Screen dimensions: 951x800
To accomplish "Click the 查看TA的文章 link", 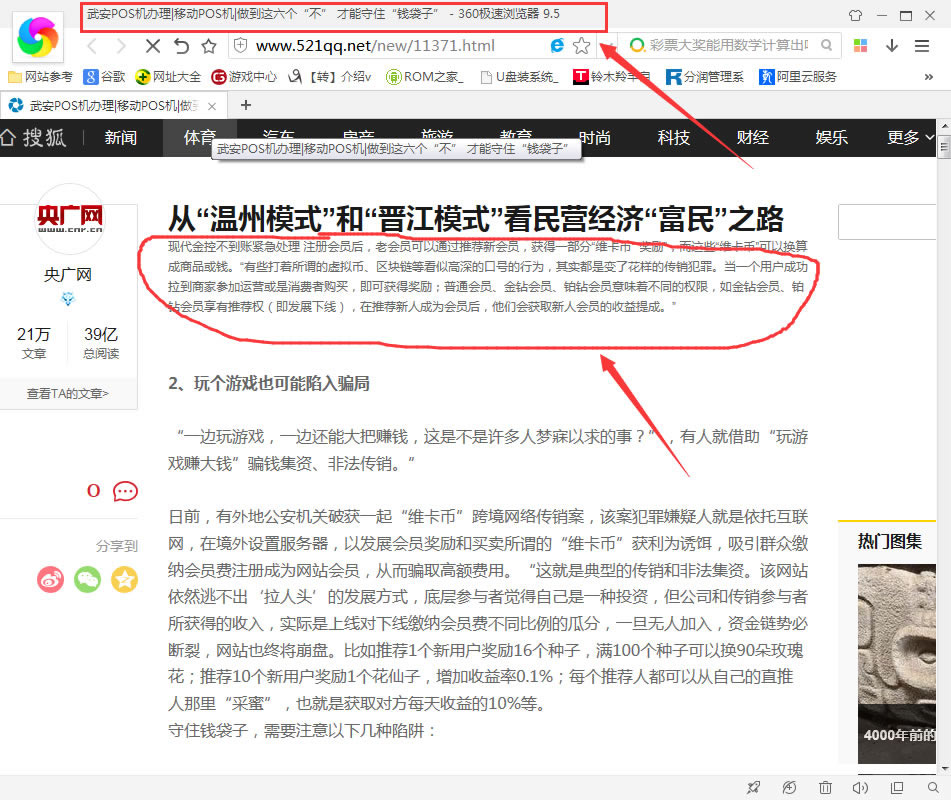I will pyautogui.click(x=68, y=395).
